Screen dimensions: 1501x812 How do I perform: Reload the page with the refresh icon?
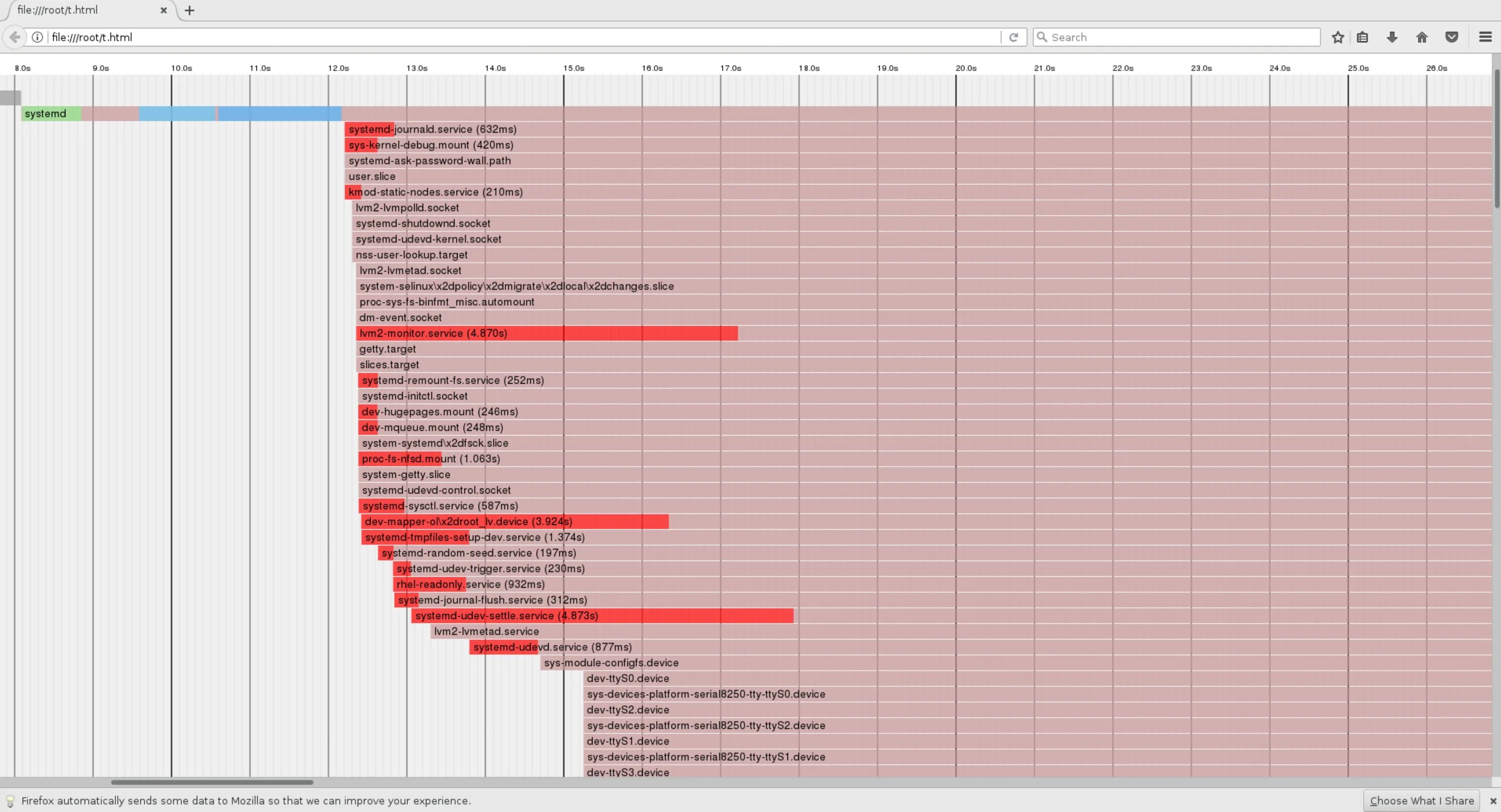[x=1013, y=37]
